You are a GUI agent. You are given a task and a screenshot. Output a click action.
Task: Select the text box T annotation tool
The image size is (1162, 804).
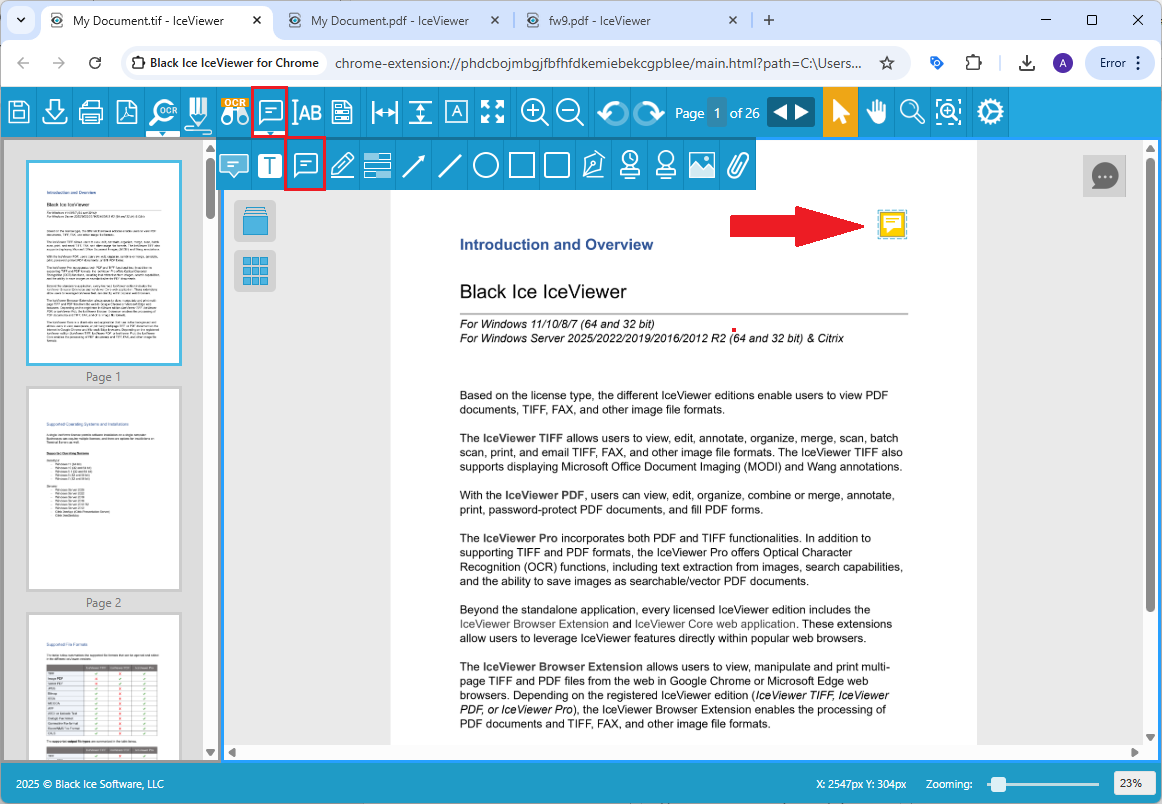coord(270,165)
